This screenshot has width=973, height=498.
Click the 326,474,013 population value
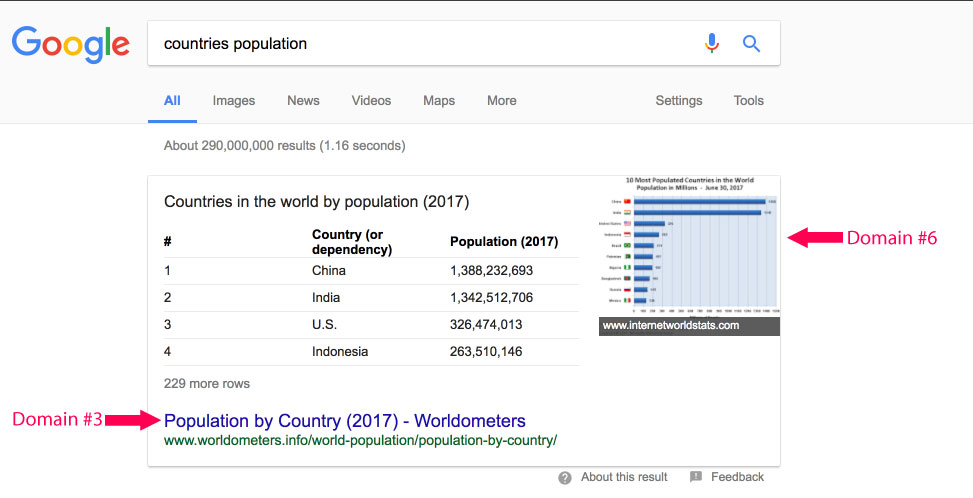click(486, 324)
